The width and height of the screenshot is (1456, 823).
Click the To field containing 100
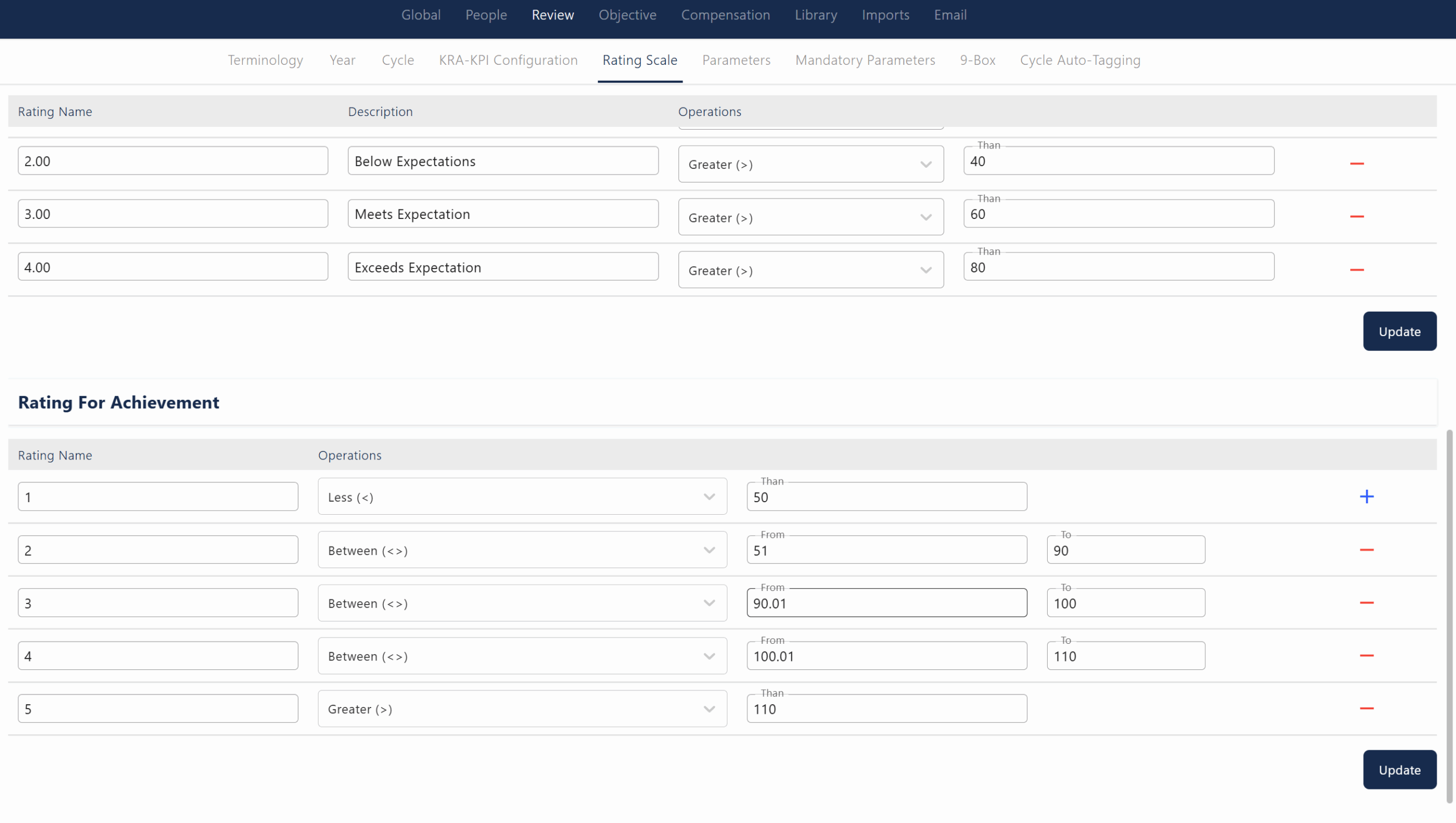(1126, 603)
